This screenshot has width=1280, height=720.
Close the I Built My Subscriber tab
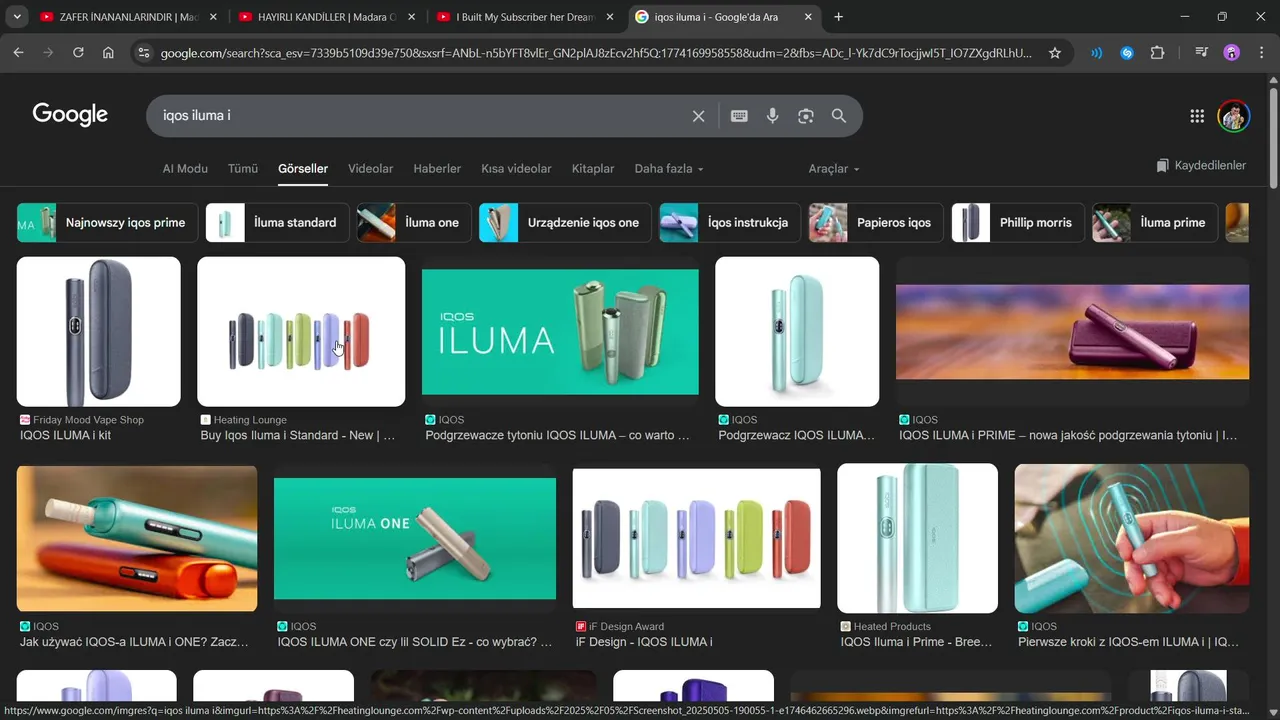point(609,17)
